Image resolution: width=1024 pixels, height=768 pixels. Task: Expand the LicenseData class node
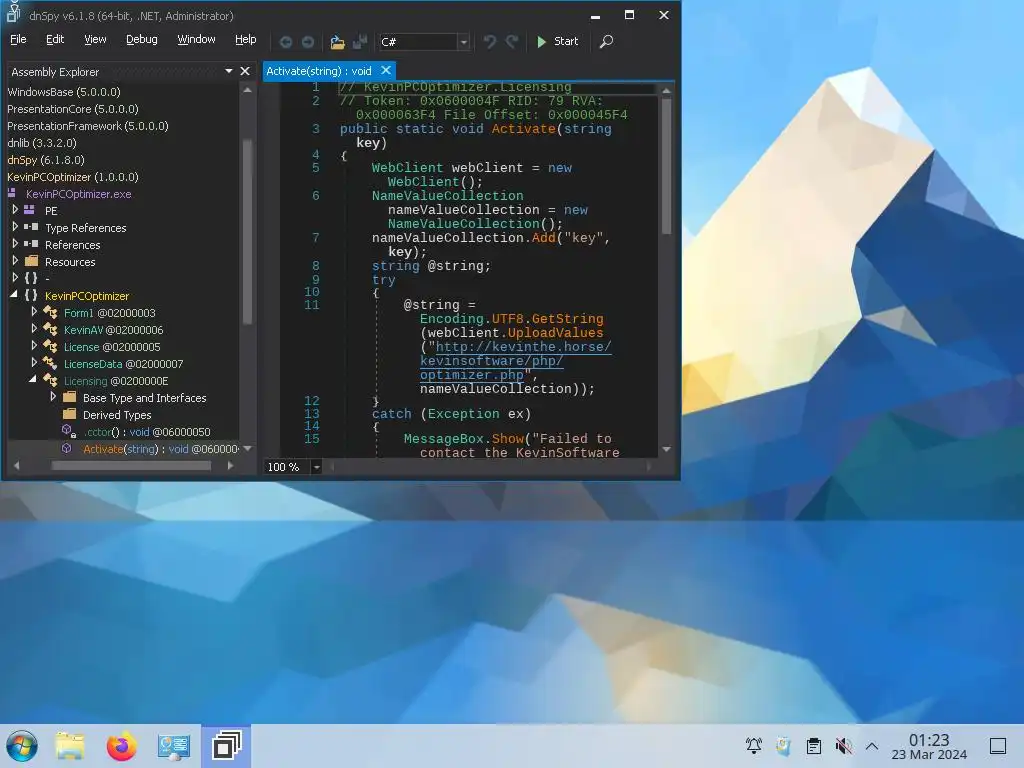coord(34,362)
